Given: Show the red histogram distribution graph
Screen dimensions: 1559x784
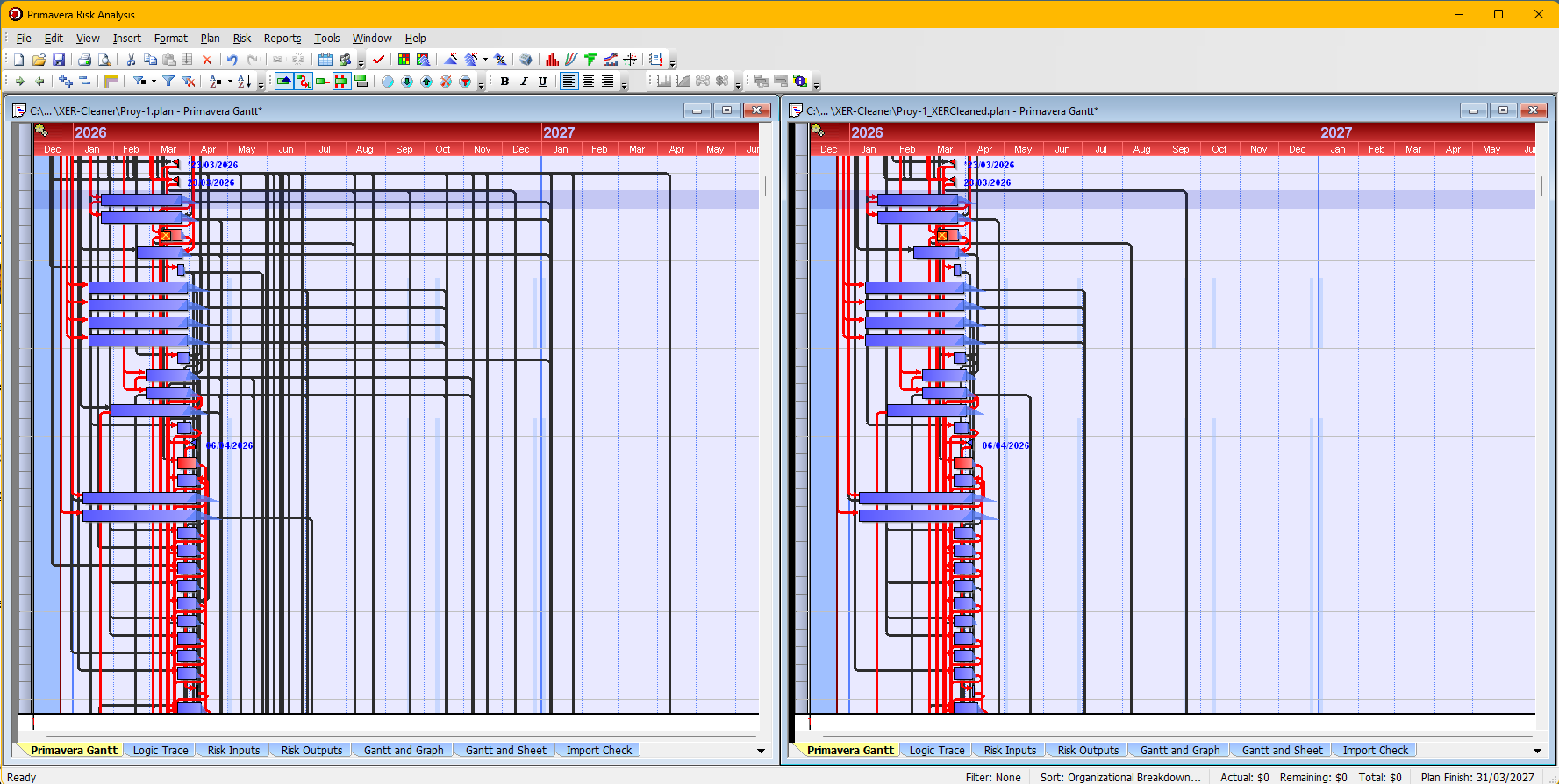Looking at the screenshot, I should 552,60.
